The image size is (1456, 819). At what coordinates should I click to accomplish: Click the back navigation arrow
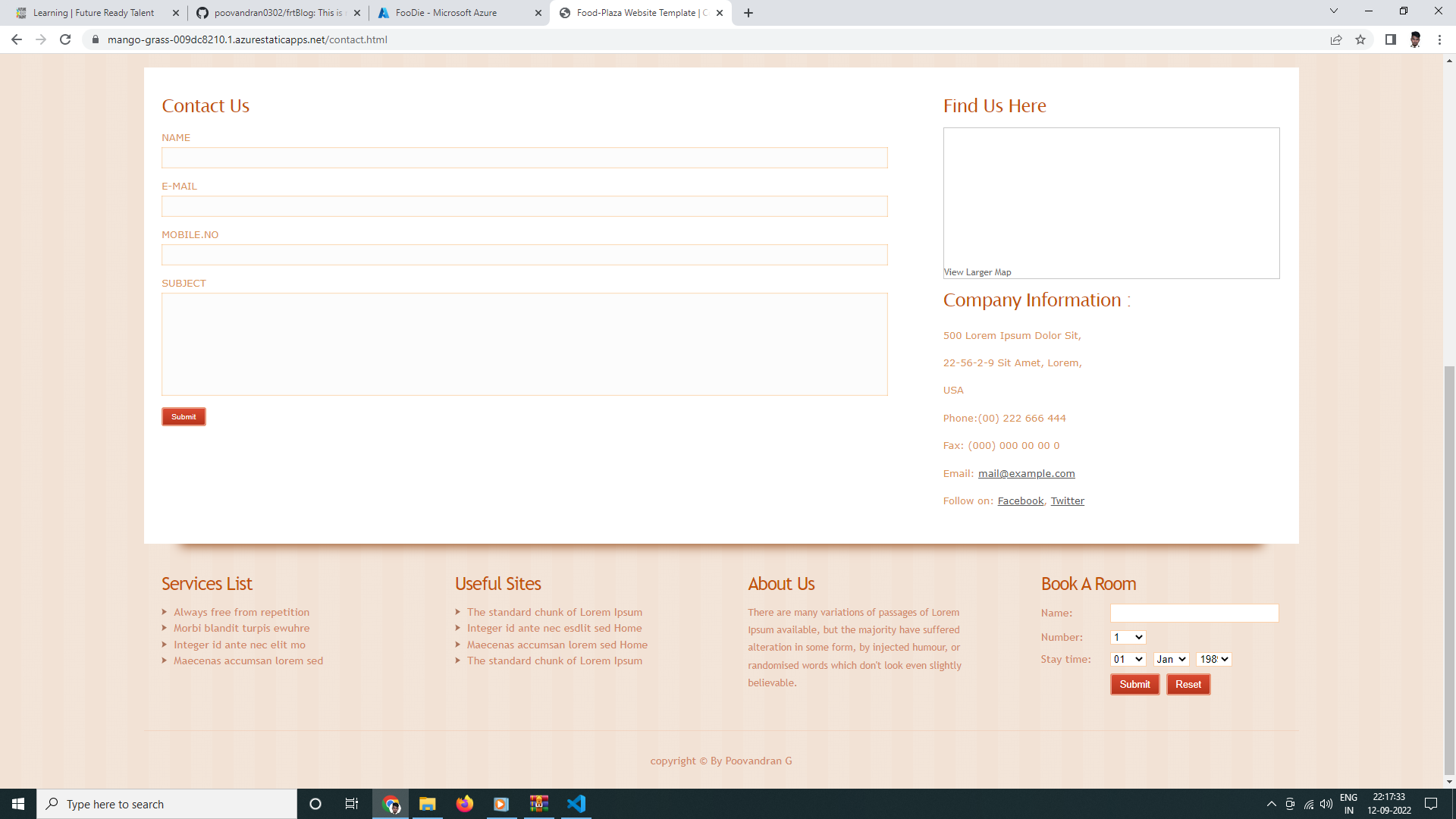[16, 39]
